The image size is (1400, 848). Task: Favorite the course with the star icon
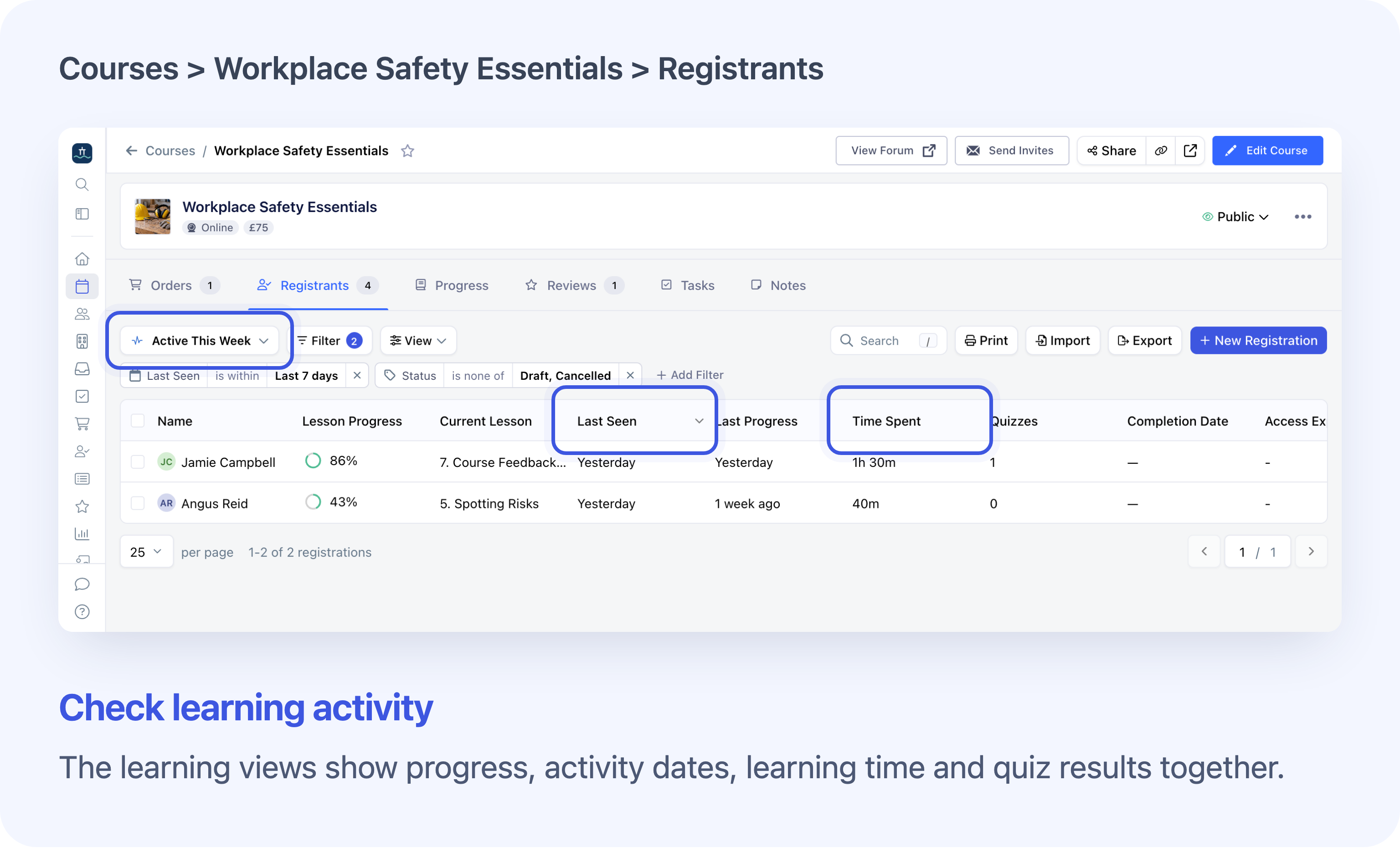(x=407, y=150)
